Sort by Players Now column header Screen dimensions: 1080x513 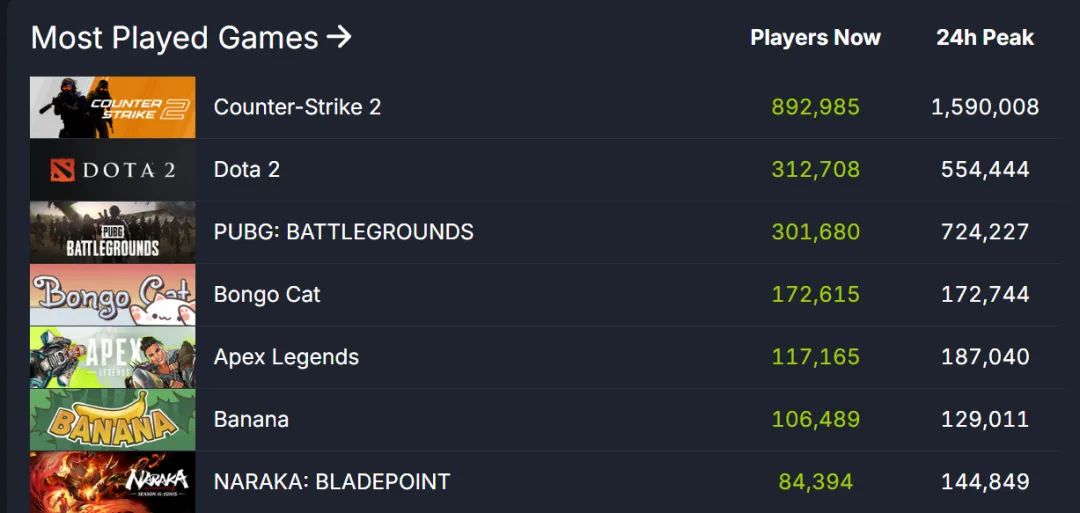pos(815,38)
